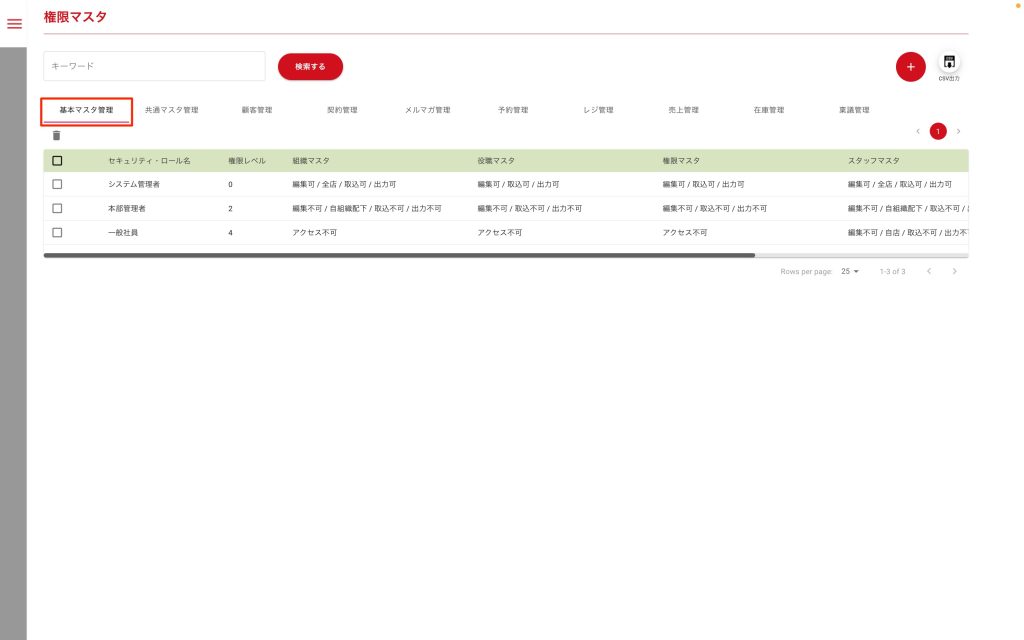This screenshot has height=640, width=1024.
Task: Check the 本部管理者 row checkbox
Action: coord(57,208)
